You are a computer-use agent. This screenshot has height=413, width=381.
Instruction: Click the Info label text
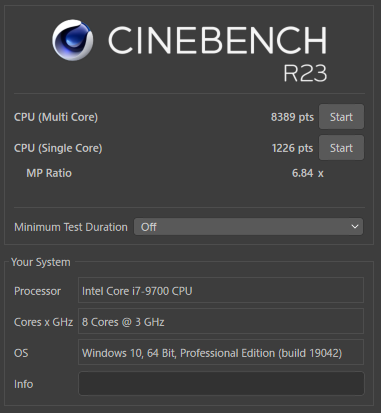click(x=23, y=384)
